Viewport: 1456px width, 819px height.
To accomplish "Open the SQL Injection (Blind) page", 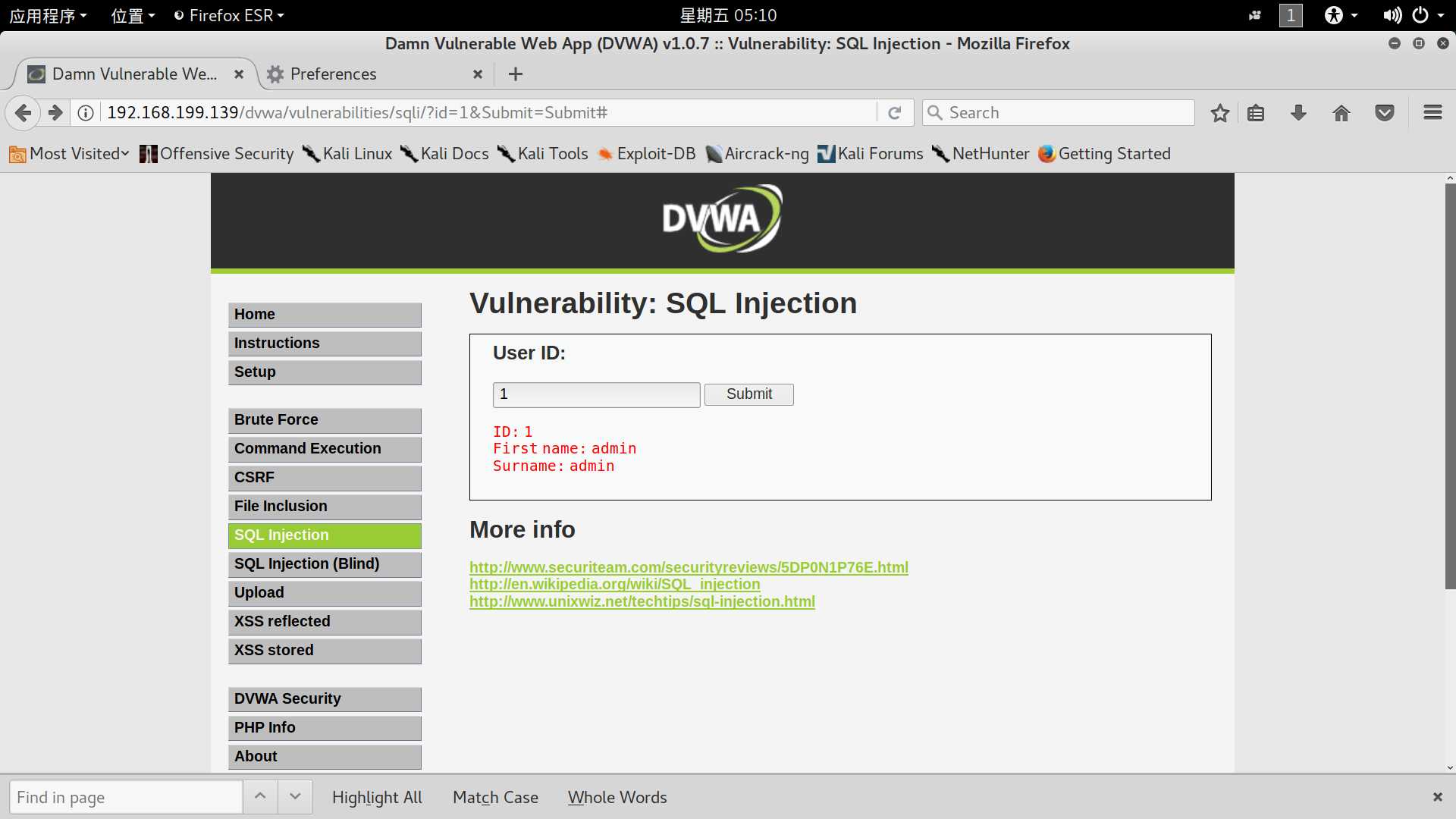I will [x=325, y=564].
